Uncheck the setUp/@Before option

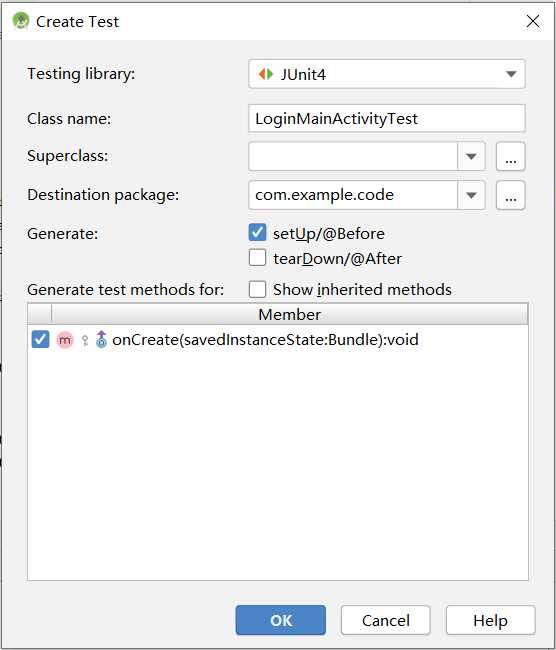click(257, 233)
